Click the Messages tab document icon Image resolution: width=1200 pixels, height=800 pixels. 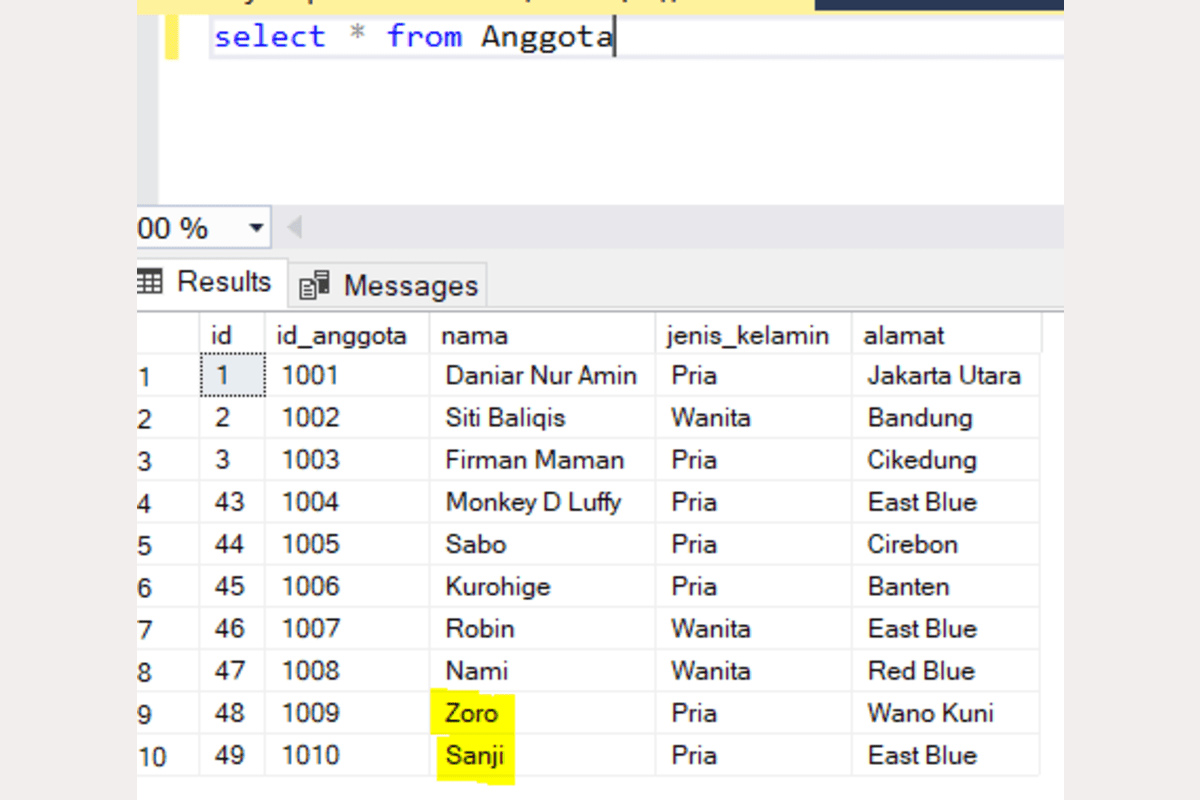click(315, 286)
